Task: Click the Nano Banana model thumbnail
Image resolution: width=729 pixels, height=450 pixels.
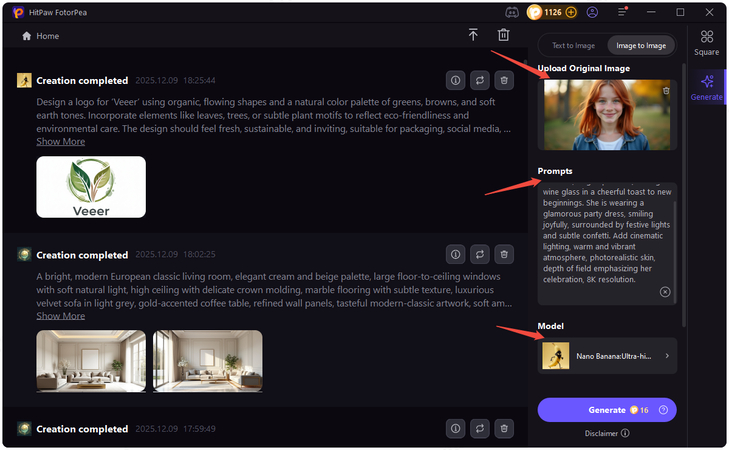Action: click(556, 356)
